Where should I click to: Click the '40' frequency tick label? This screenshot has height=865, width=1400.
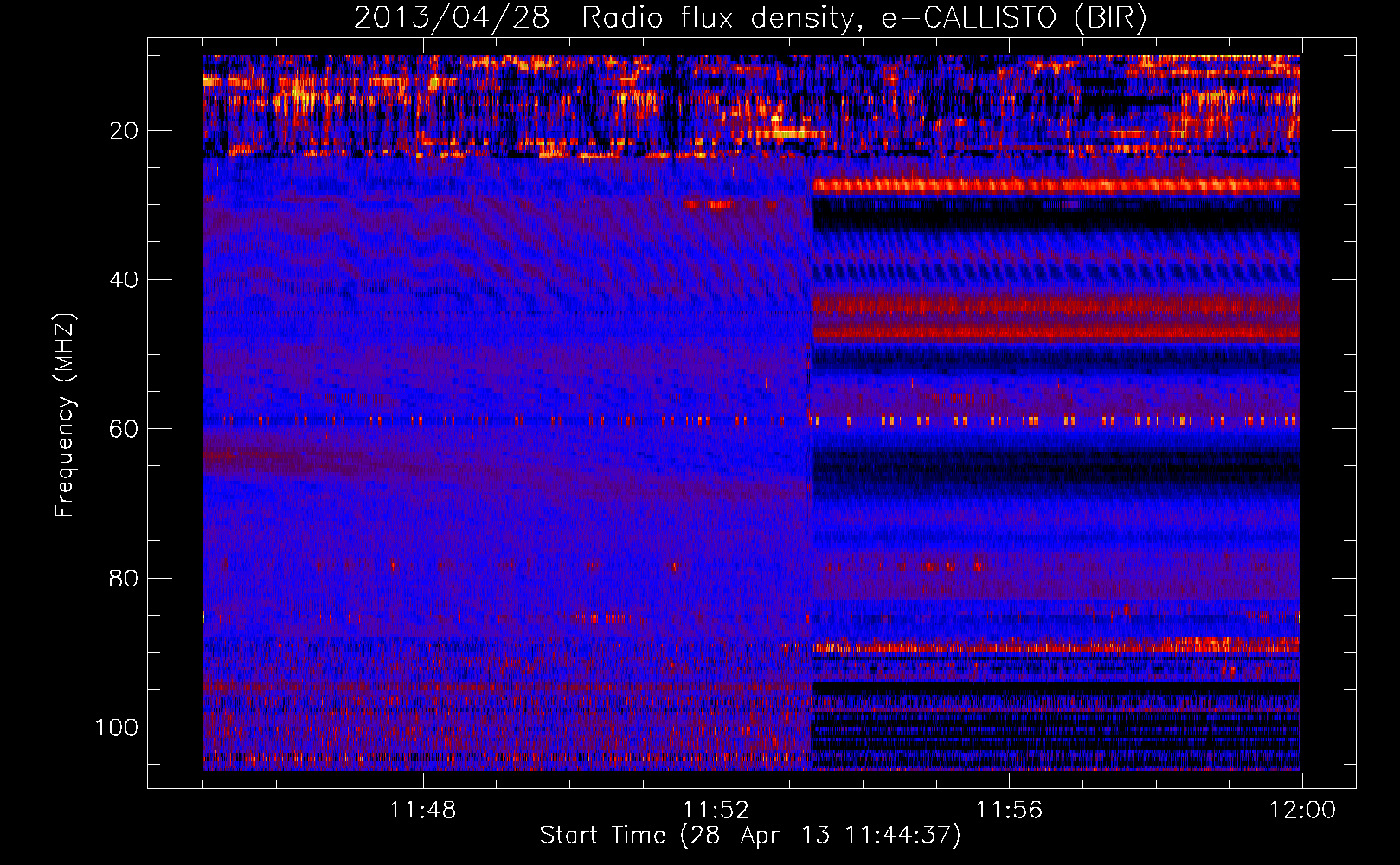tap(124, 280)
